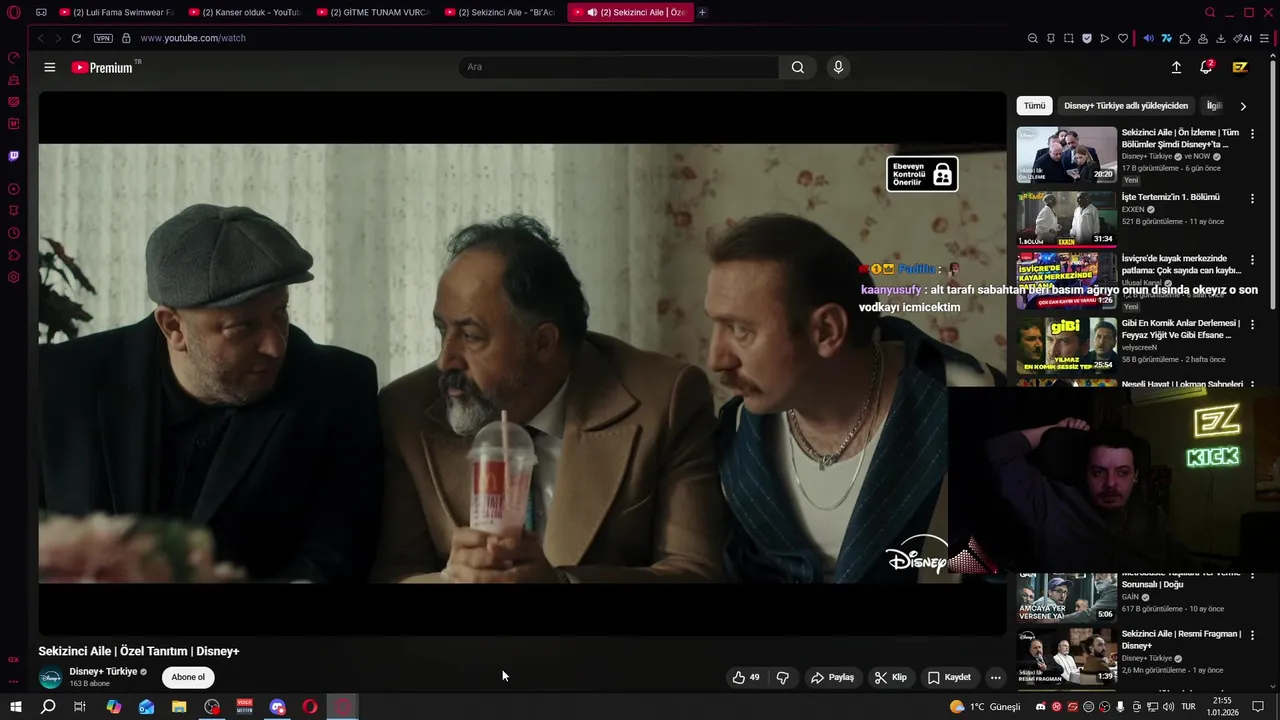Click the Opera logo menu
Screen dimensions: 1280x720
pos(13,12)
